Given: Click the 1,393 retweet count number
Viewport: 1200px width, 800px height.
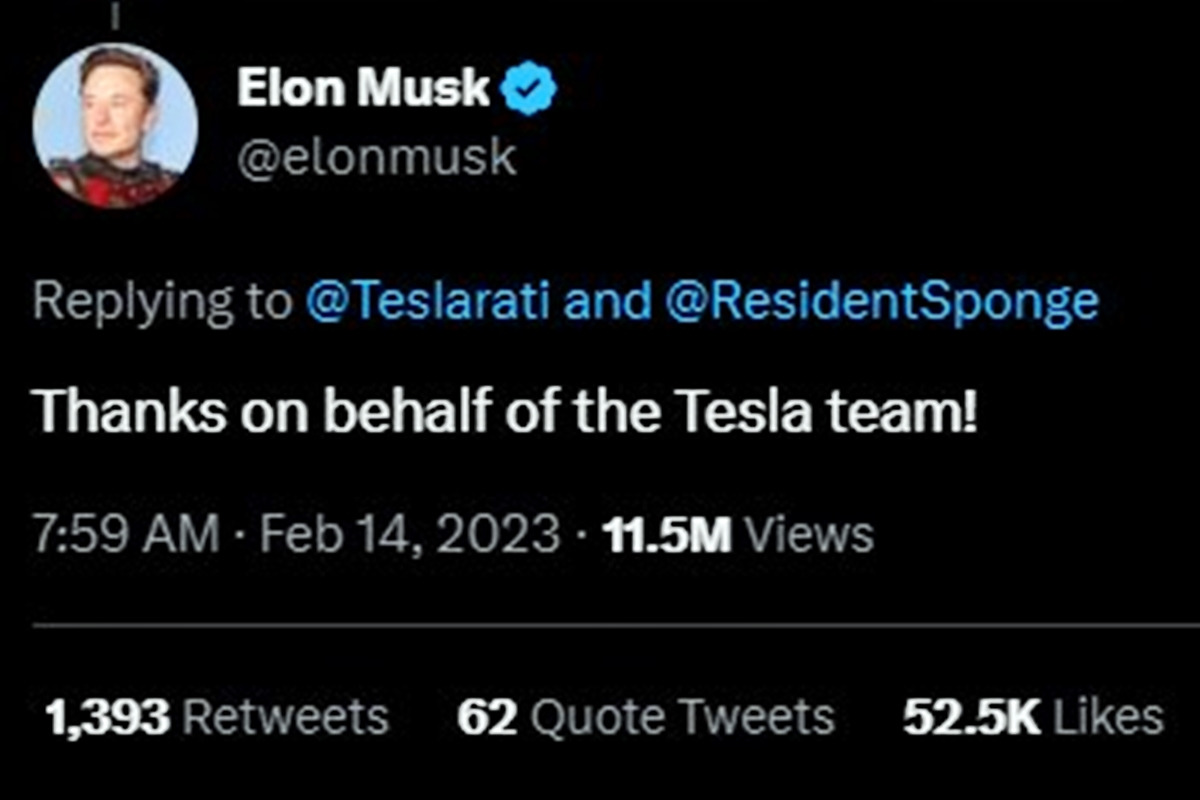Looking at the screenshot, I should (x=108, y=717).
